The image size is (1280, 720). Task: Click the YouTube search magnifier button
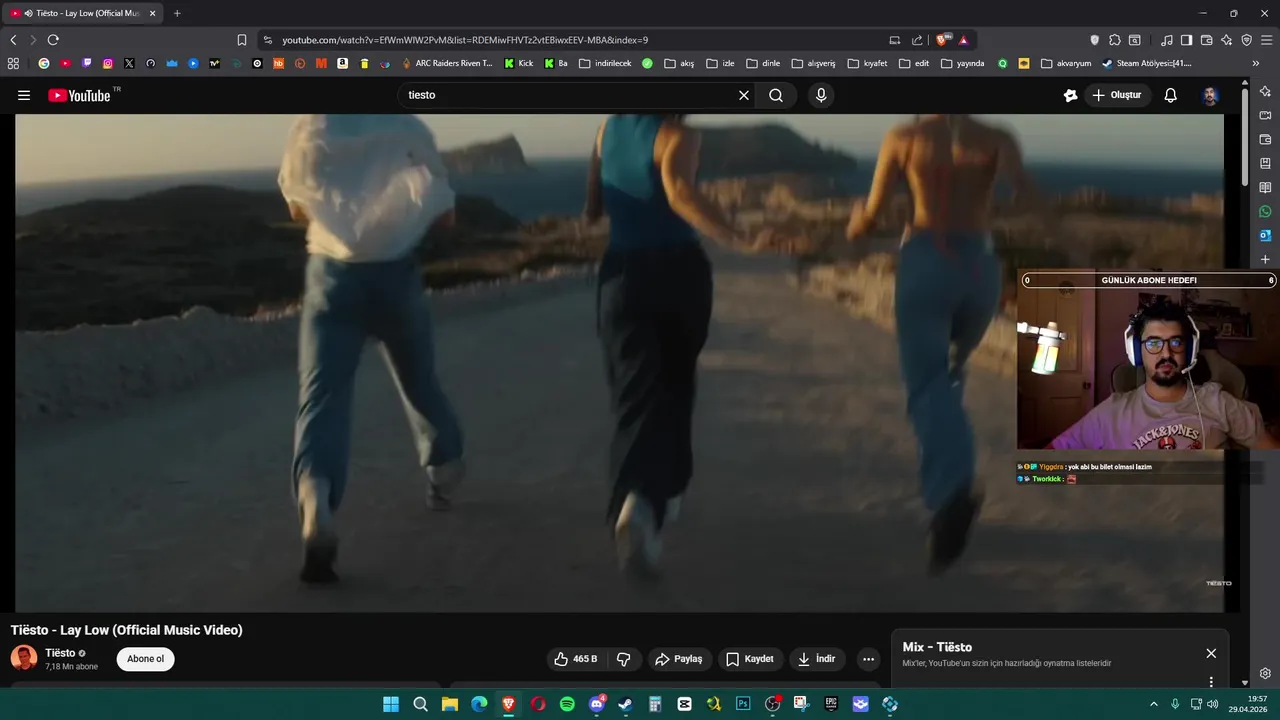(x=776, y=95)
